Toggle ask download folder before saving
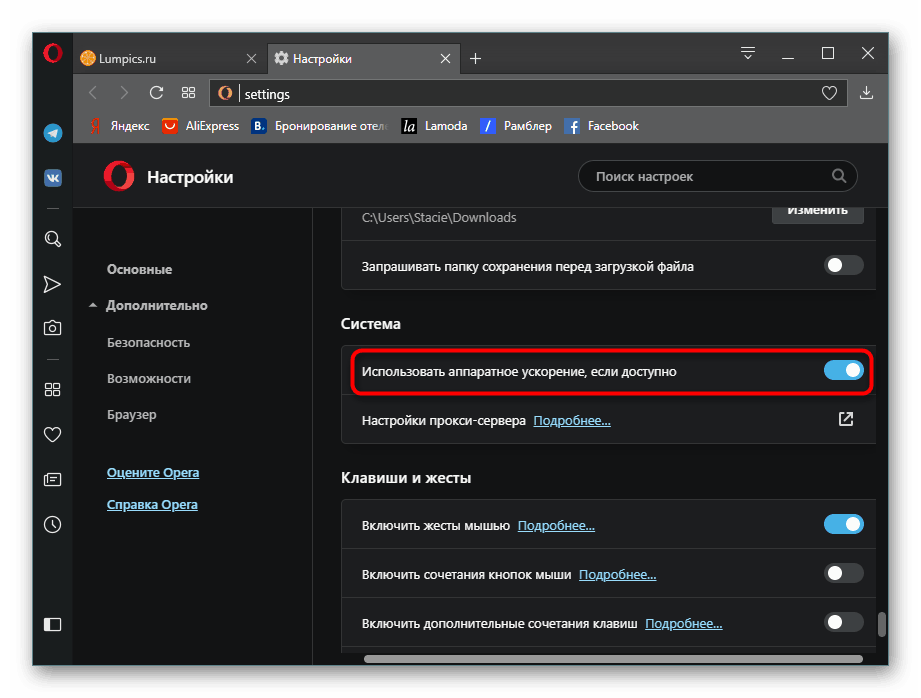Image resolution: width=921 pixels, height=698 pixels. pyautogui.click(x=843, y=266)
